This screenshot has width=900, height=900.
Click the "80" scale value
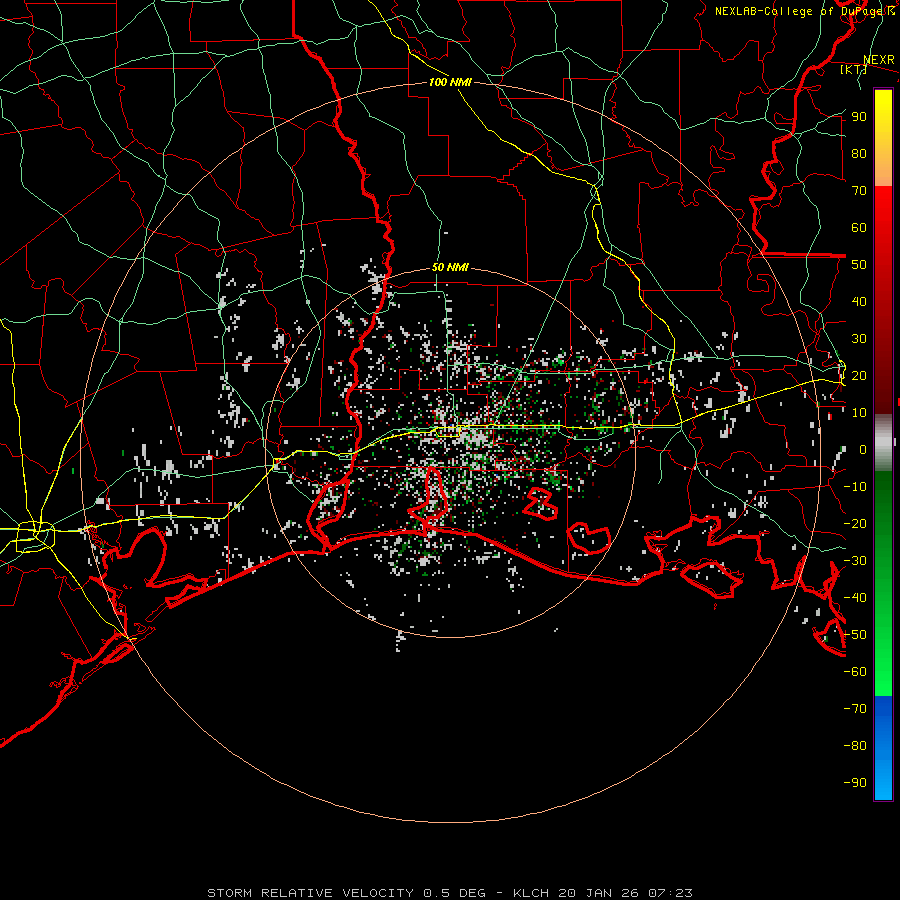(x=859, y=153)
